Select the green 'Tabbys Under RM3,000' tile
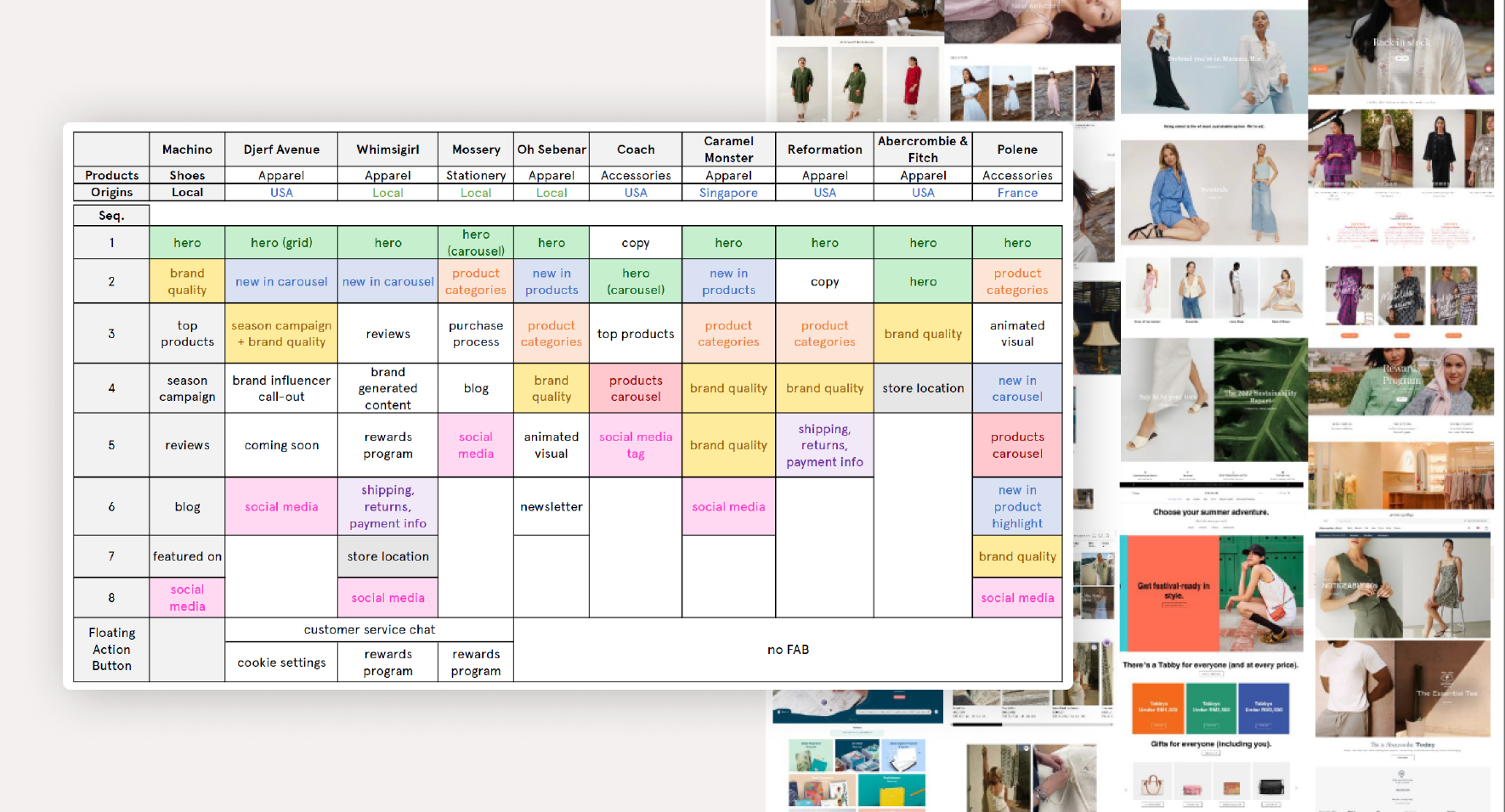Image resolution: width=1505 pixels, height=812 pixels. pyautogui.click(x=1211, y=708)
